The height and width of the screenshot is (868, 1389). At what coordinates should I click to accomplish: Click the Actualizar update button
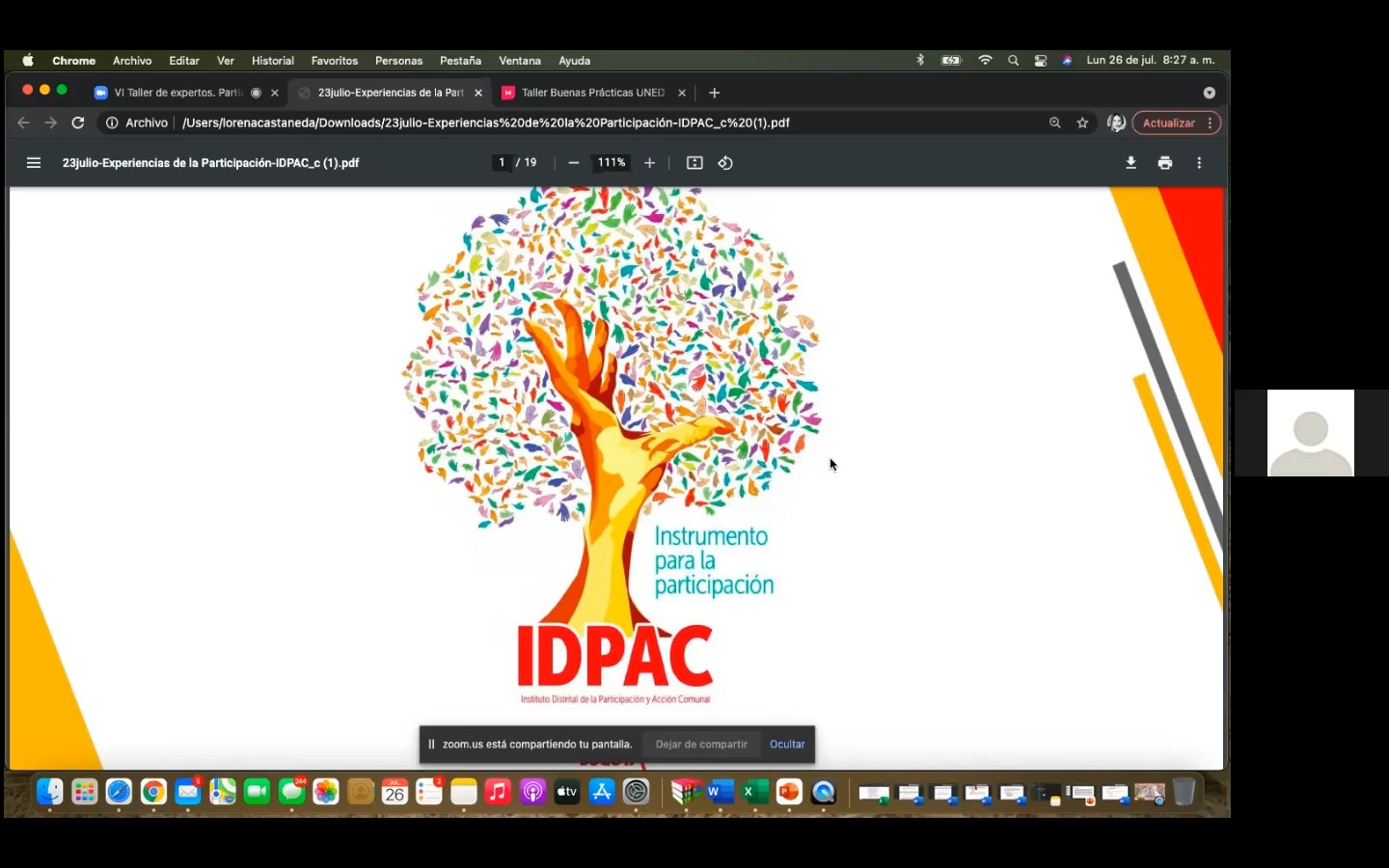point(1168,122)
